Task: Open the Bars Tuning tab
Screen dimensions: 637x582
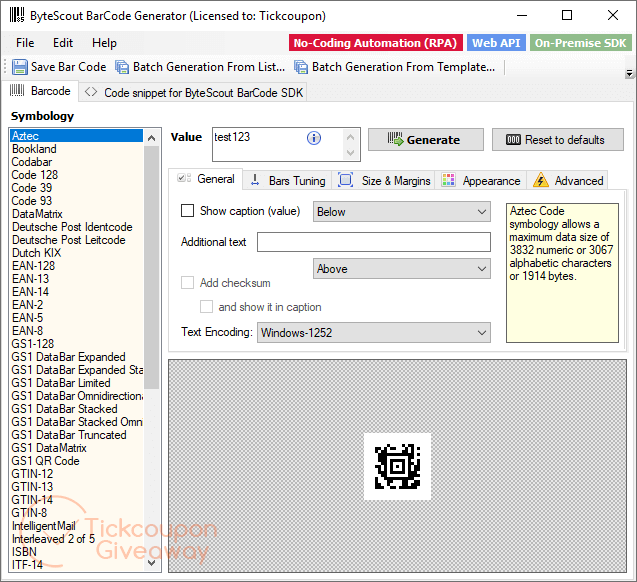Action: click(x=288, y=181)
